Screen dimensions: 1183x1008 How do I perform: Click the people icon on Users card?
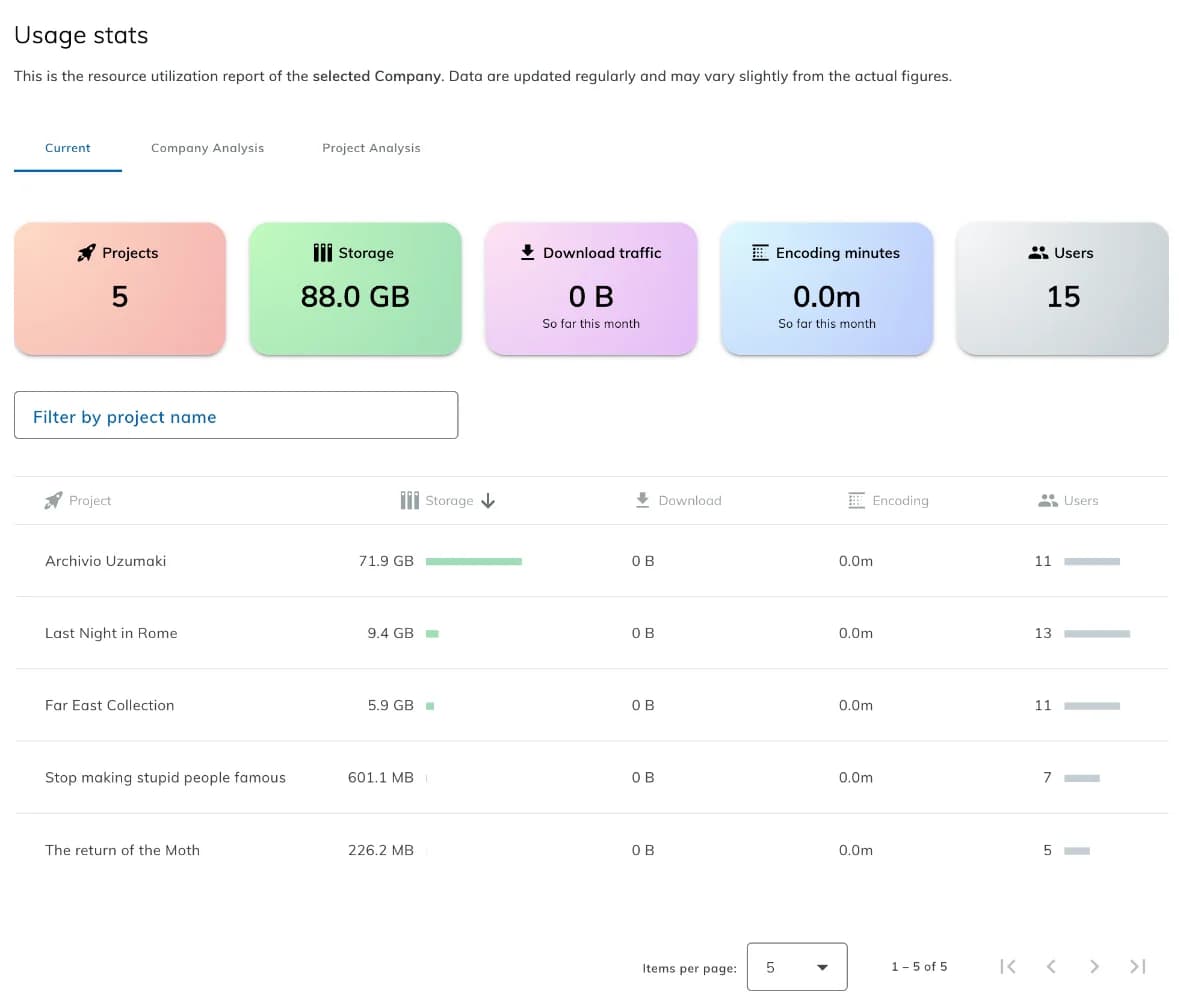click(x=1038, y=253)
